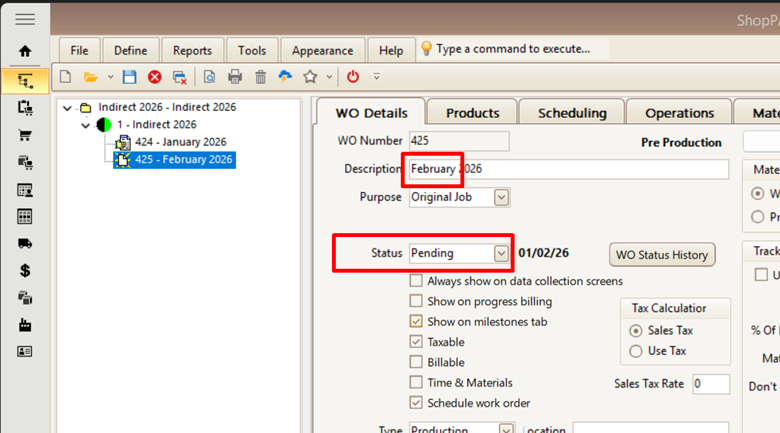Switch to the Scheduling tab

point(572,113)
